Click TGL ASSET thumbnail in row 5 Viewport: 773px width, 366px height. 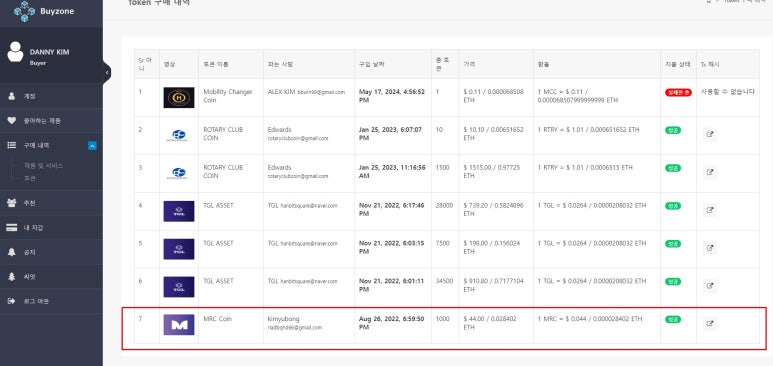click(179, 249)
